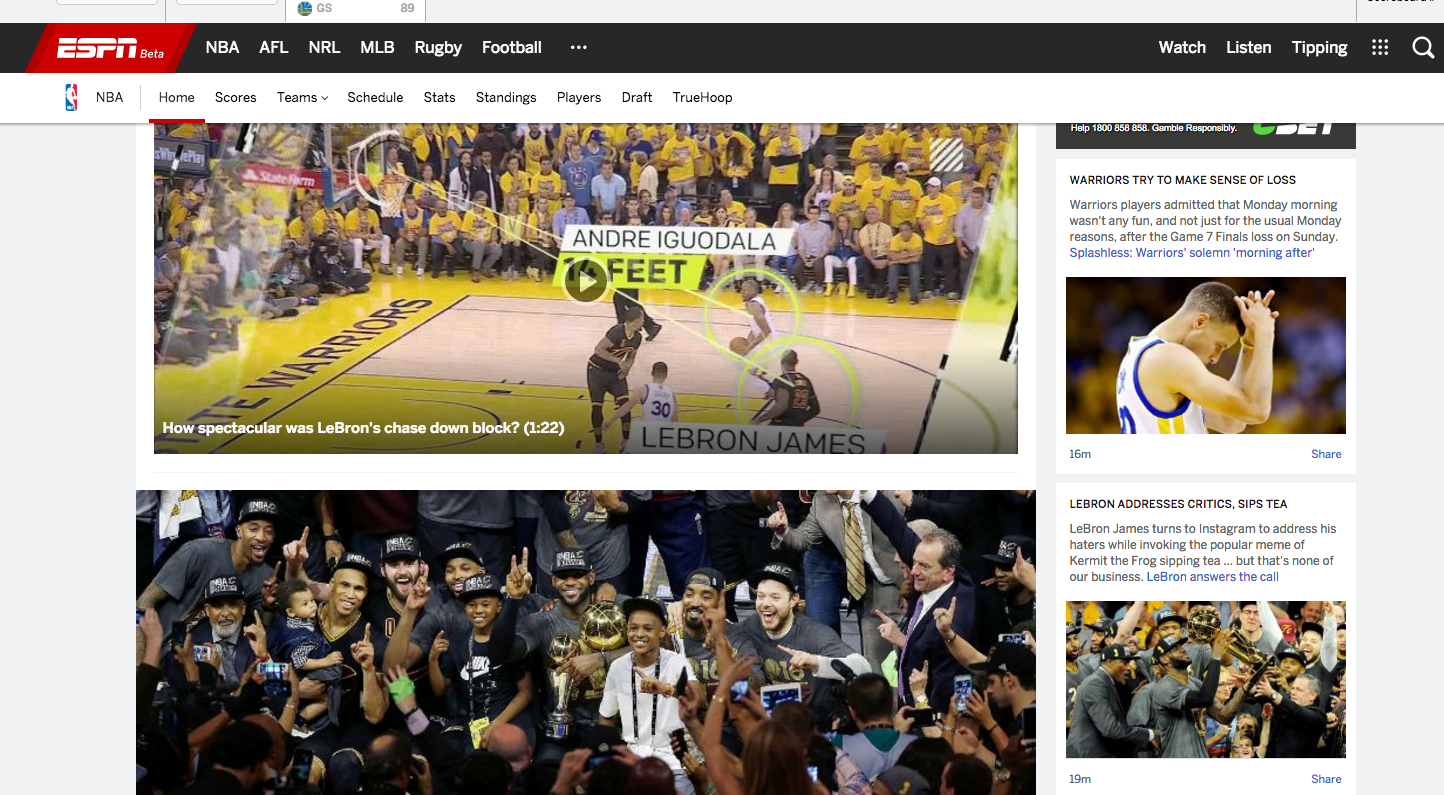This screenshot has height=795, width=1444.
Task: Open the Stephen Curry thumbnail image
Action: coord(1206,356)
